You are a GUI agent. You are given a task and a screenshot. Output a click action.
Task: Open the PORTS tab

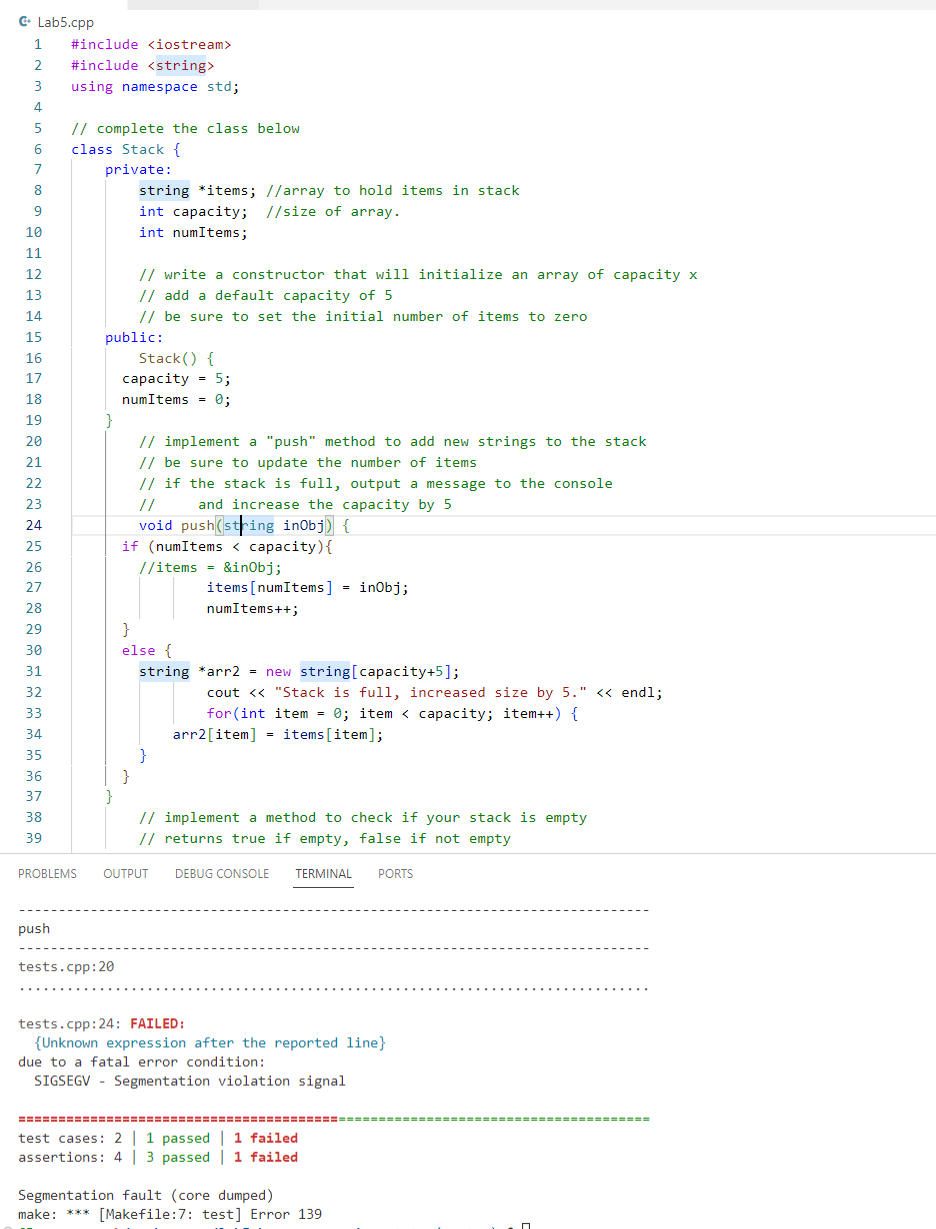[395, 873]
